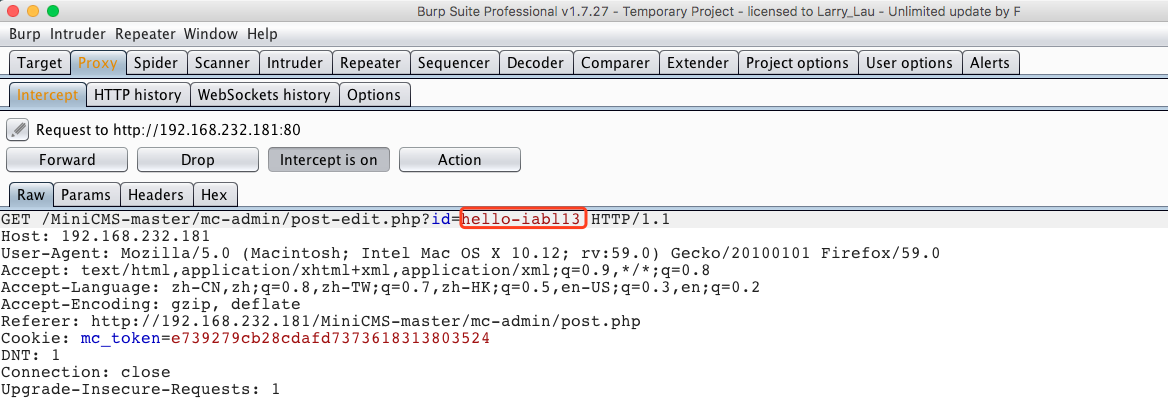Click the pencil comment icon beside the request URL
The image size is (1168, 402).
(x=17, y=130)
